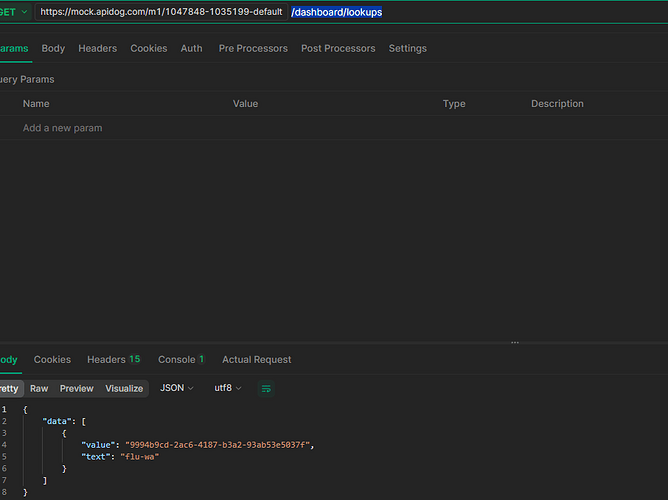Click the "flu-wa" string value

click(140, 457)
